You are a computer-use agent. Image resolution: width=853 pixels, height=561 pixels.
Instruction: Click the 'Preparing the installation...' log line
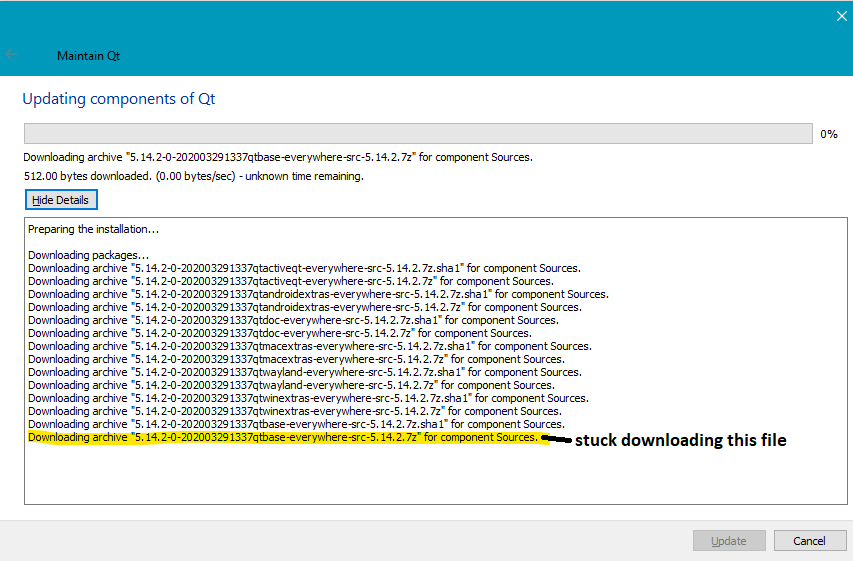tap(93, 230)
